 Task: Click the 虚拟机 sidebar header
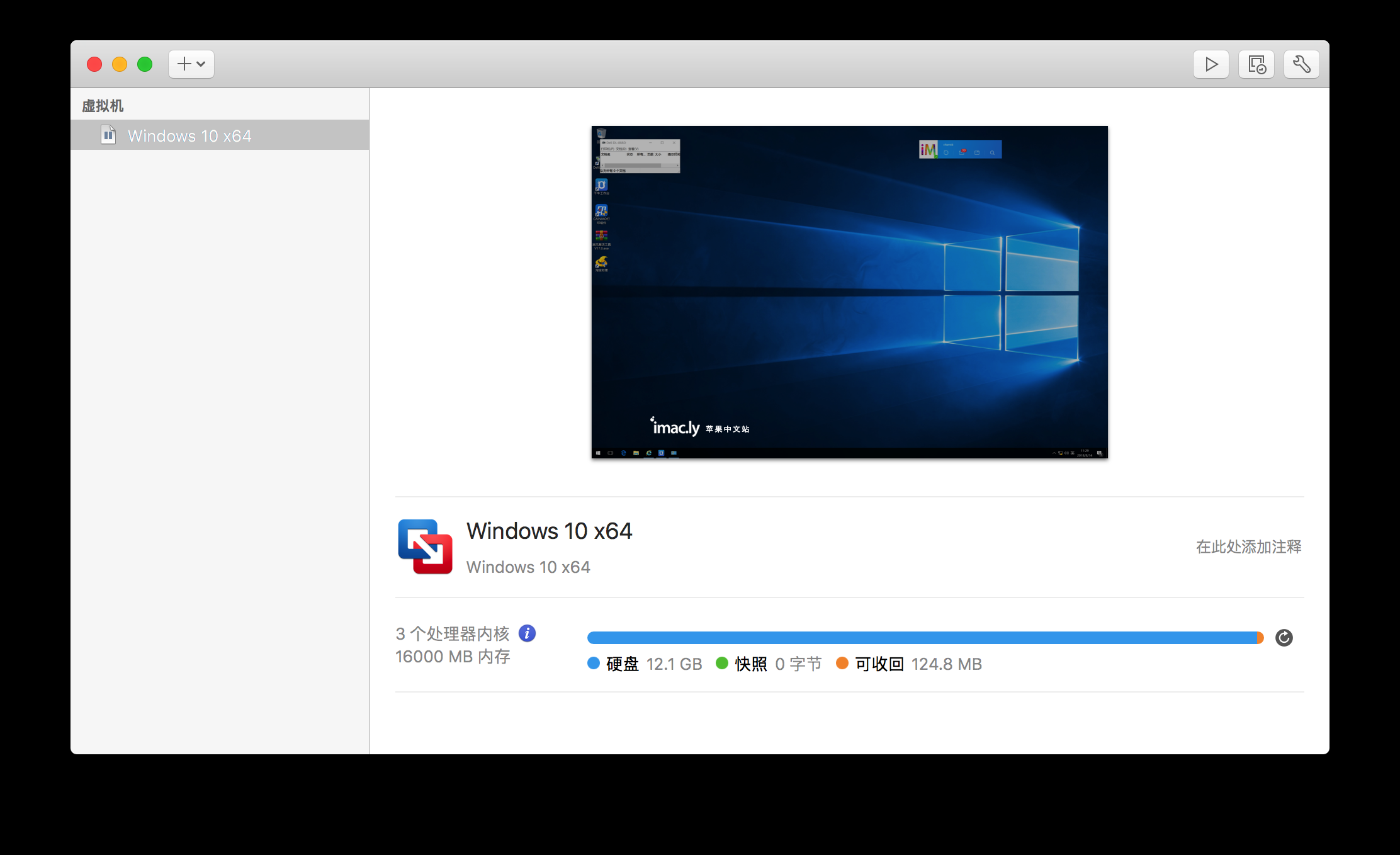click(103, 106)
